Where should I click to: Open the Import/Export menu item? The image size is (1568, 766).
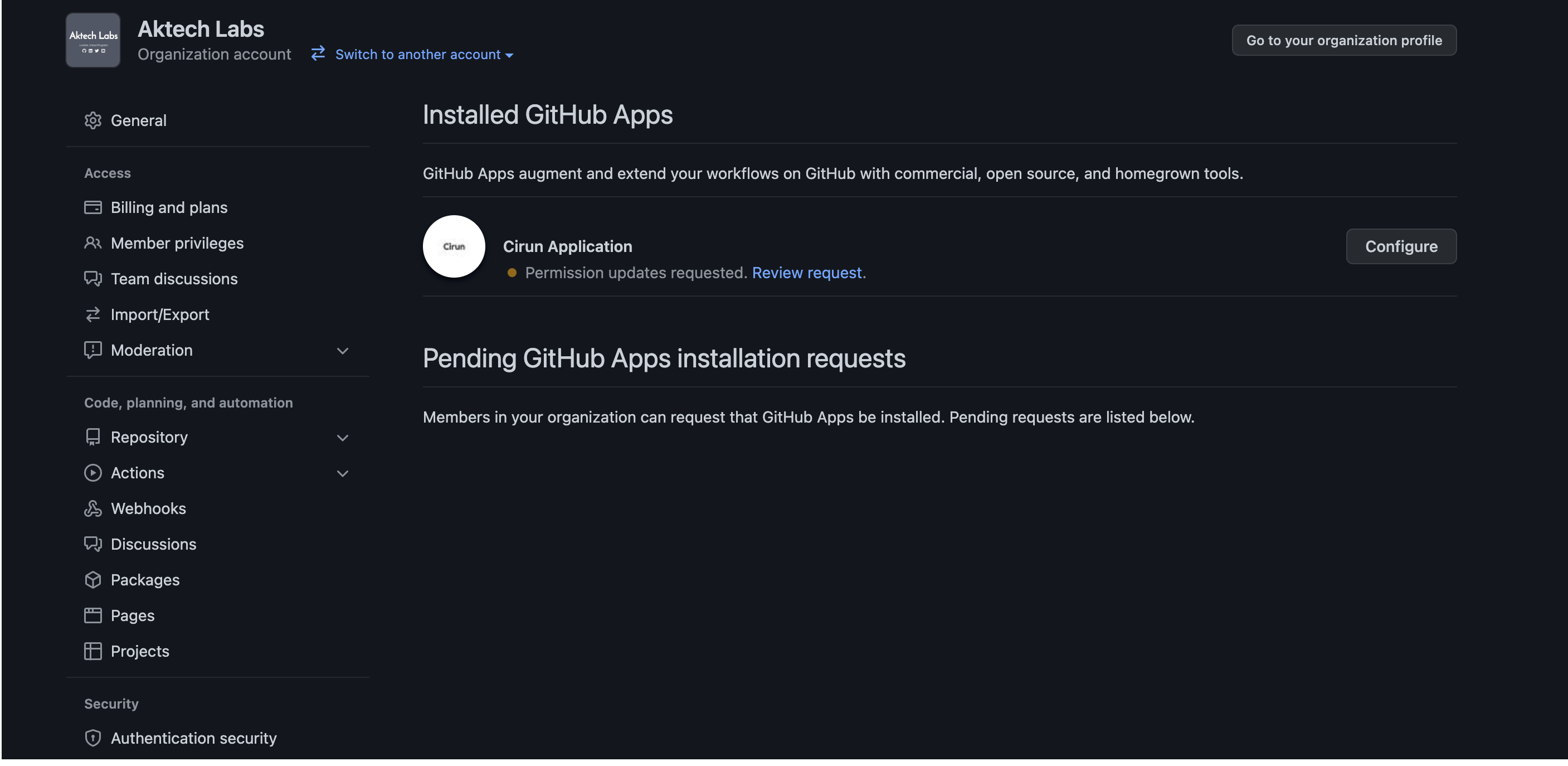(159, 315)
